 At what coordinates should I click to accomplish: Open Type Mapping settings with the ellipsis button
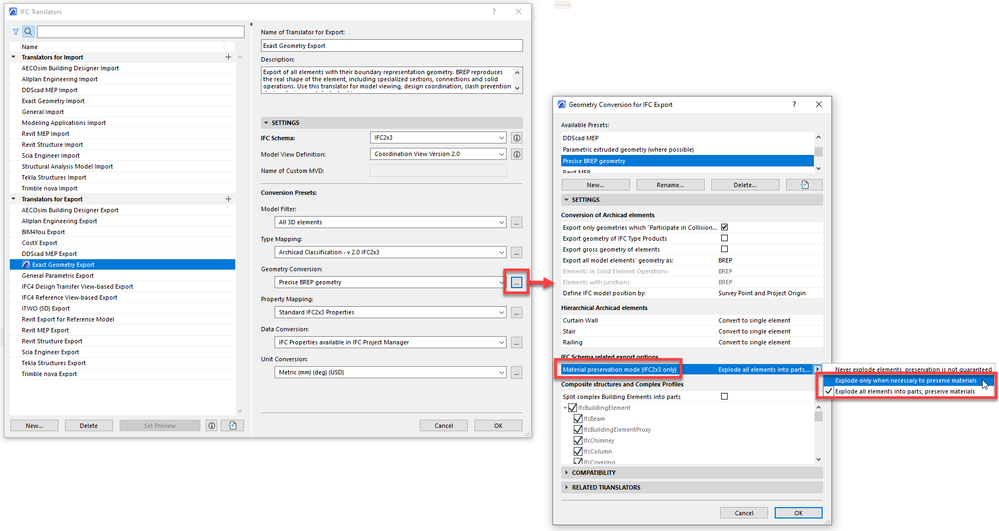click(517, 252)
